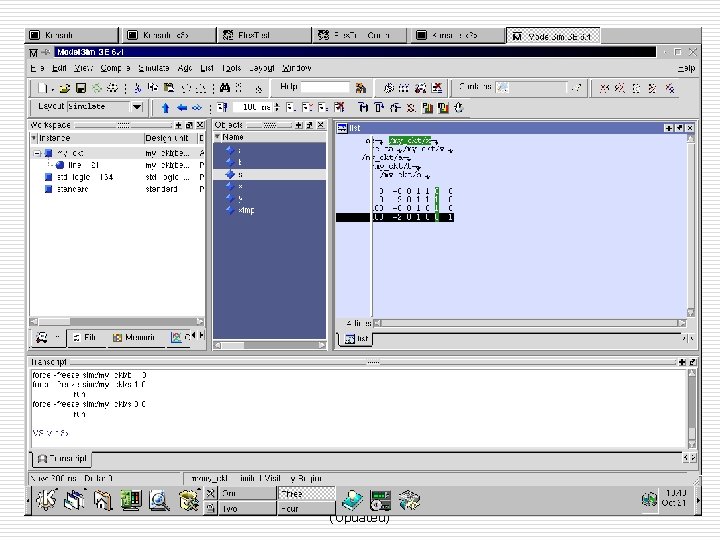Undock the Objects pane
This screenshot has height=540, width=720.
310,125
